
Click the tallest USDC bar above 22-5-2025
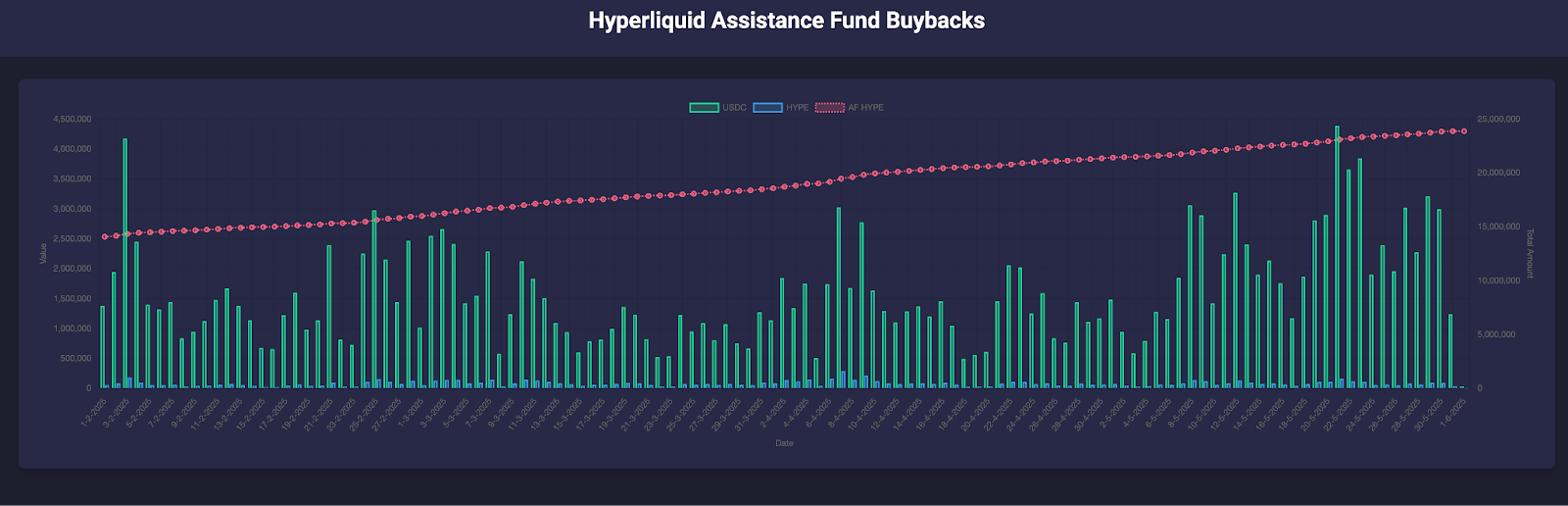(x=1337, y=257)
